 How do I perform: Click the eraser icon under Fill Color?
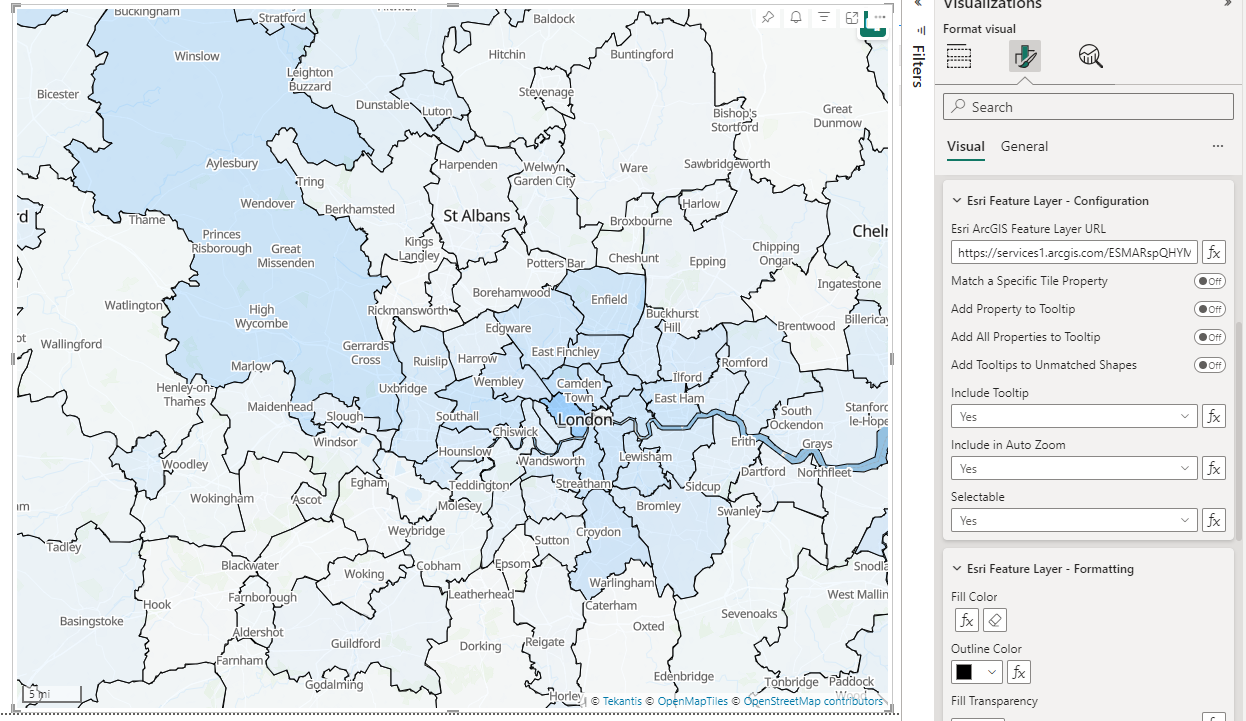click(995, 621)
